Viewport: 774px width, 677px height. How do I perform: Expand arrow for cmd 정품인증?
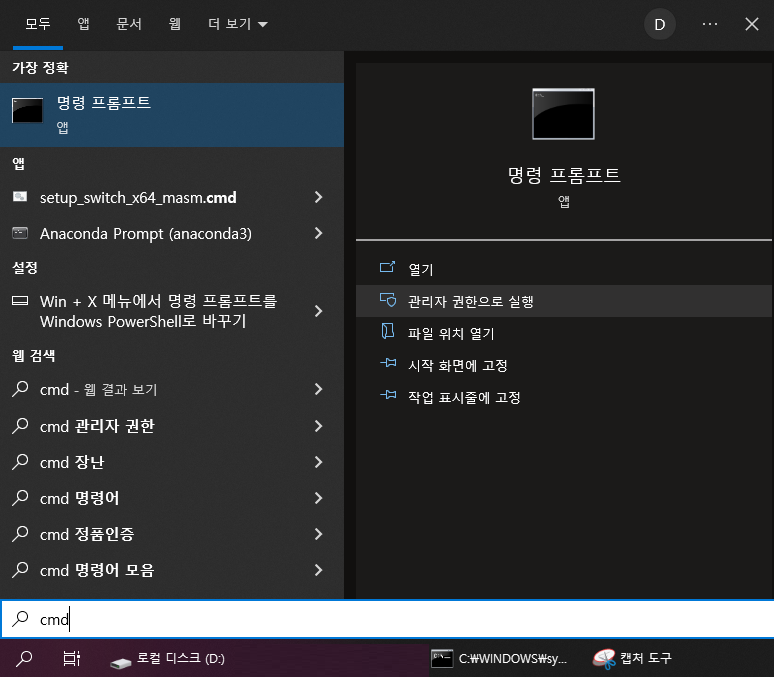[318, 534]
